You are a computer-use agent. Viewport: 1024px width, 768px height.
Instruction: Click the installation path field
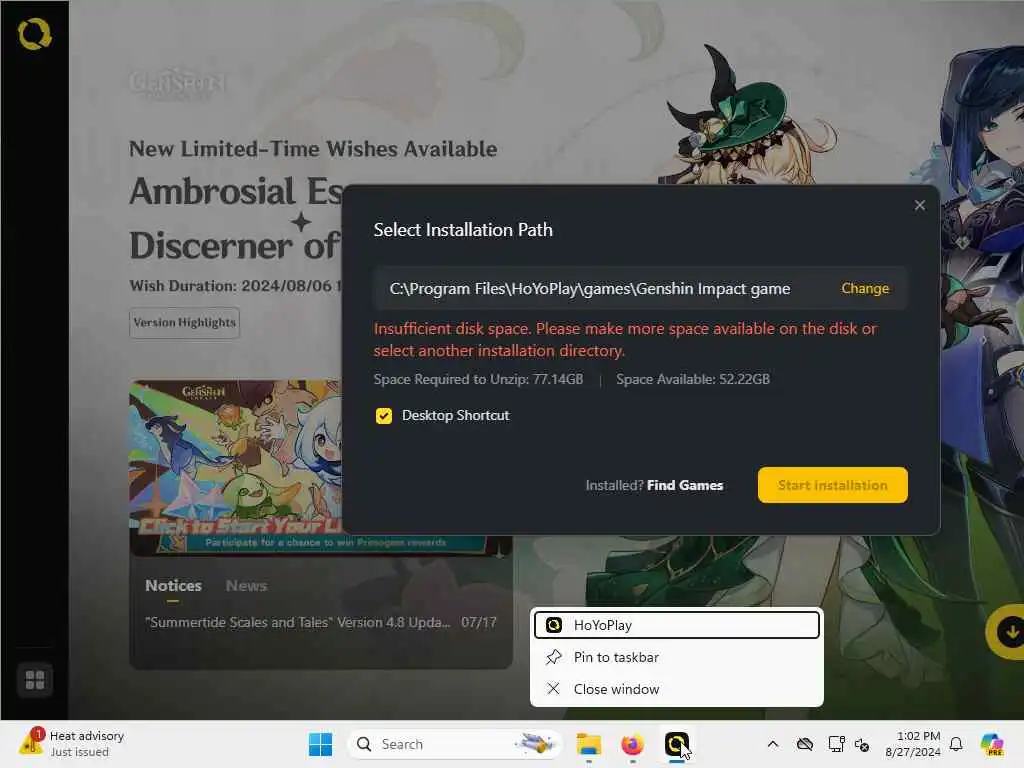pyautogui.click(x=640, y=288)
